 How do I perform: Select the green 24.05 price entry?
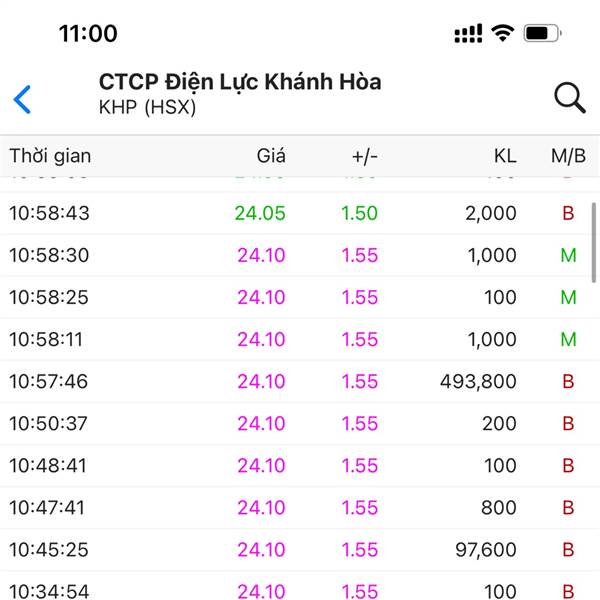click(x=260, y=213)
